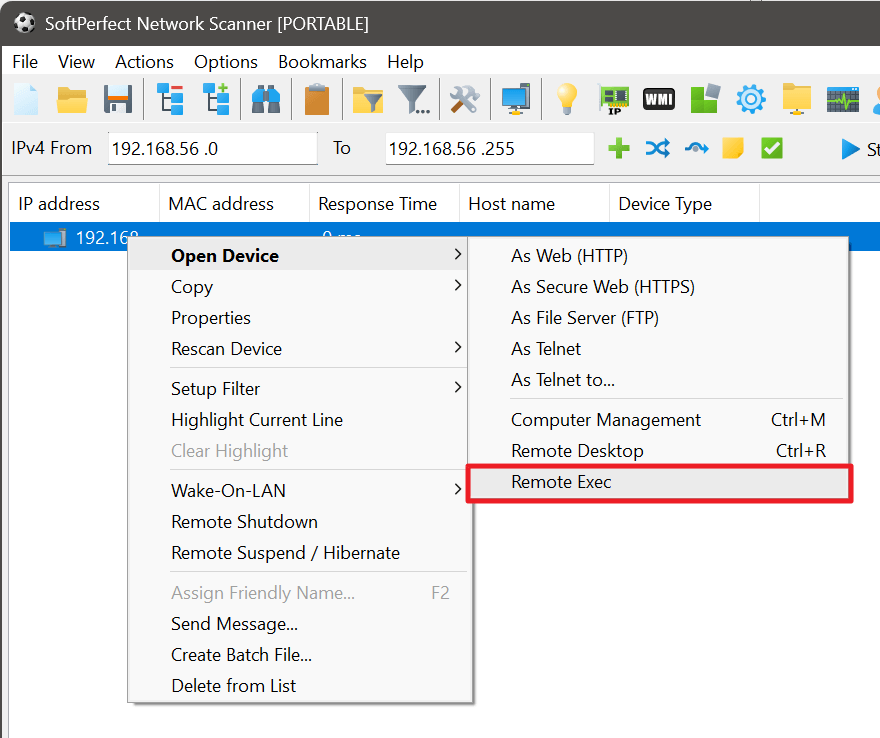The height and width of the screenshot is (738, 880).
Task: Click the To address field
Action: point(489,149)
